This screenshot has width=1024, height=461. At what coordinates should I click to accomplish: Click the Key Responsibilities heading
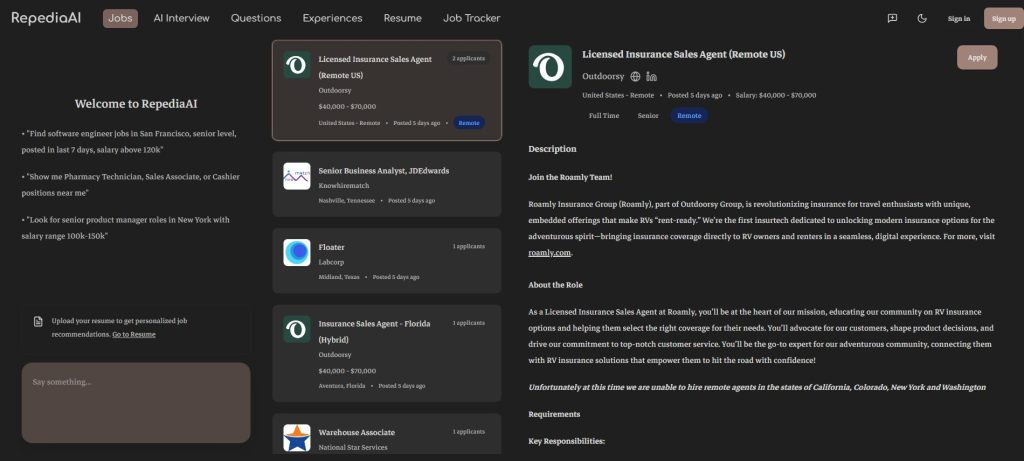tap(567, 441)
